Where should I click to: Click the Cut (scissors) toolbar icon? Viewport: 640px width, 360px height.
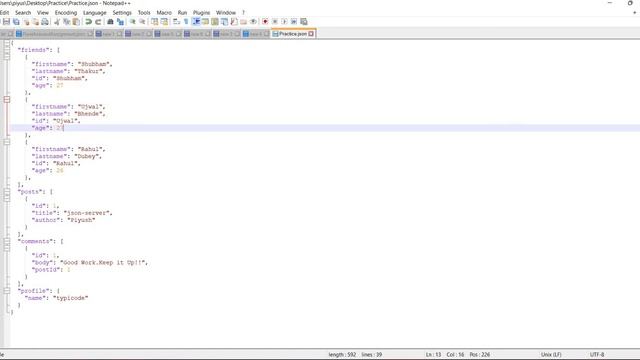coord(57,21)
